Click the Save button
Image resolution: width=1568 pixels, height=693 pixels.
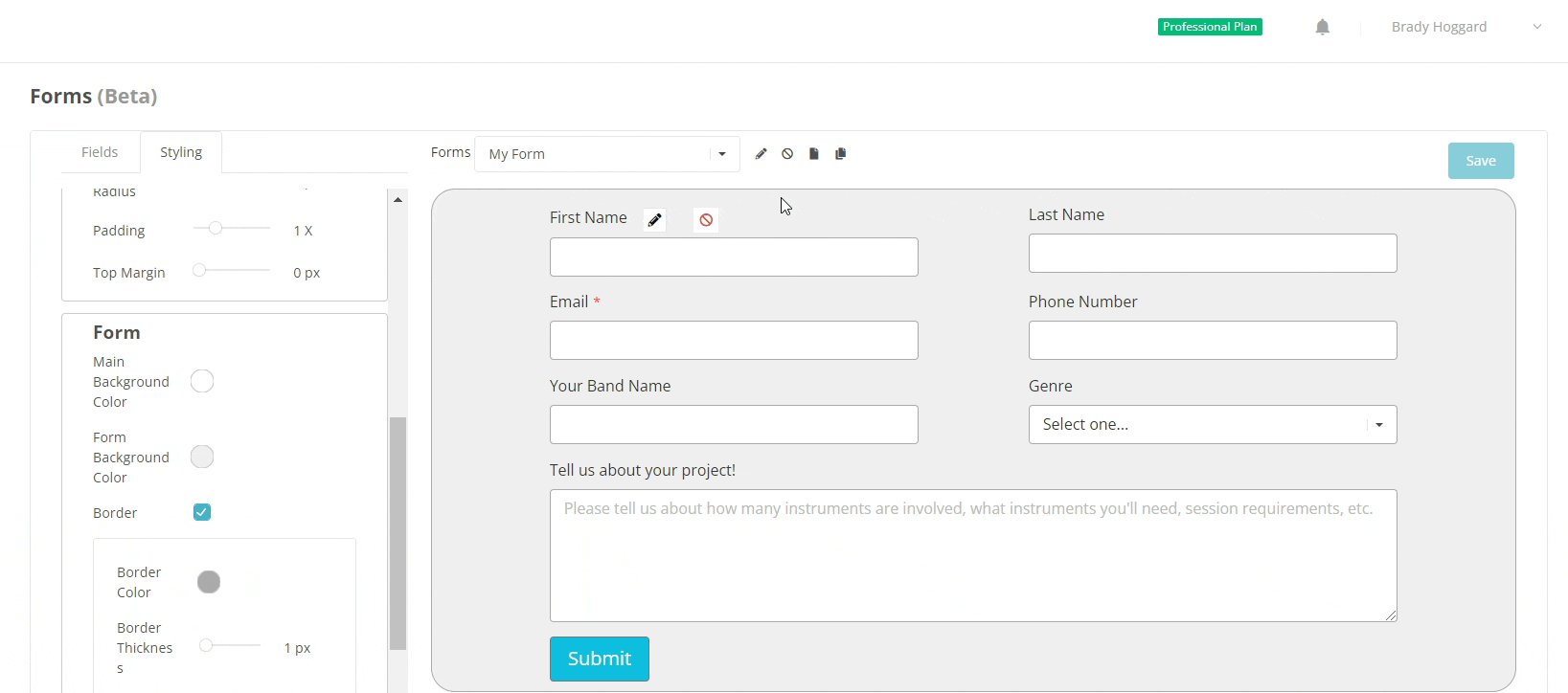coord(1480,161)
